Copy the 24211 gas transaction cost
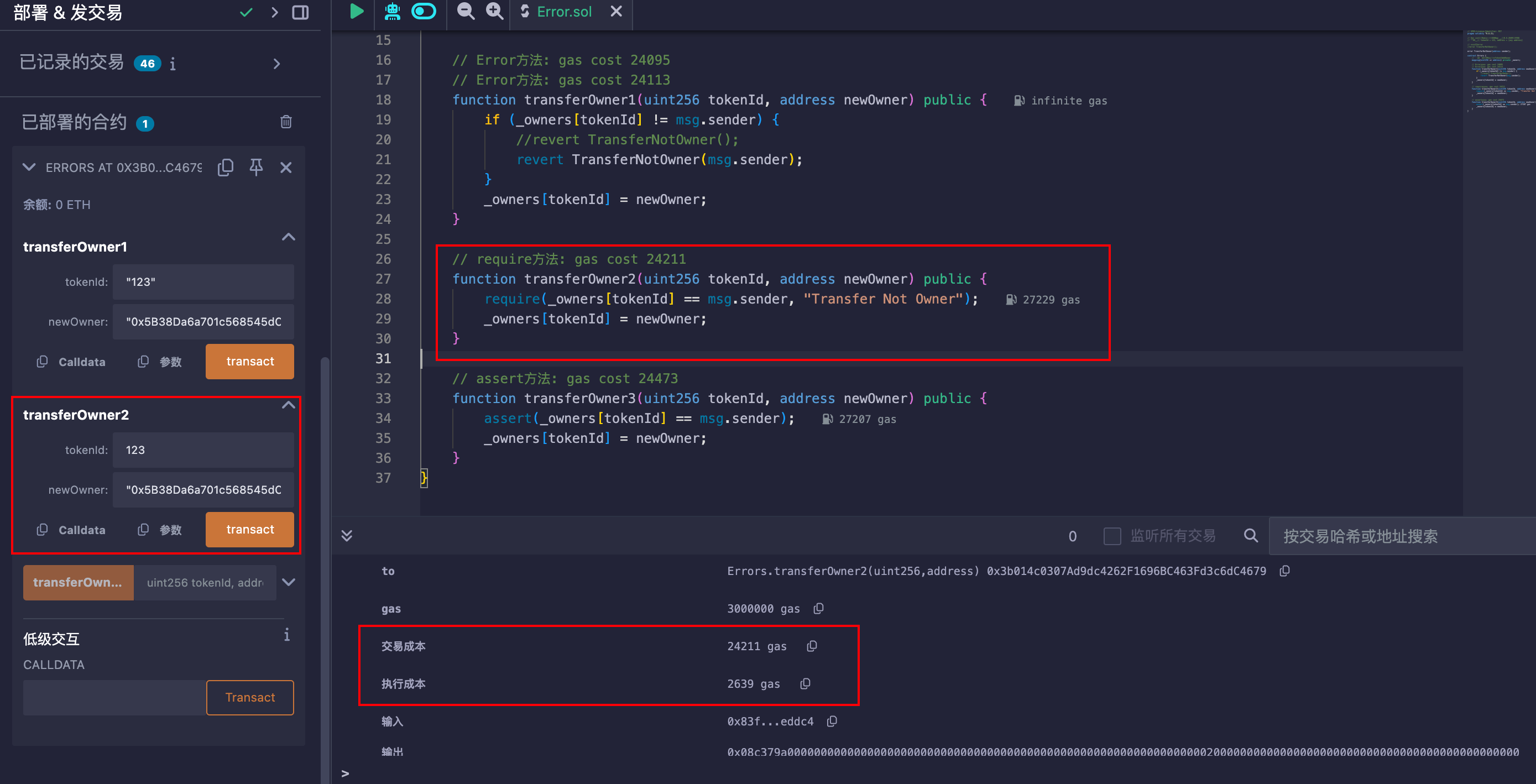The width and height of the screenshot is (1536, 784). pos(812,646)
